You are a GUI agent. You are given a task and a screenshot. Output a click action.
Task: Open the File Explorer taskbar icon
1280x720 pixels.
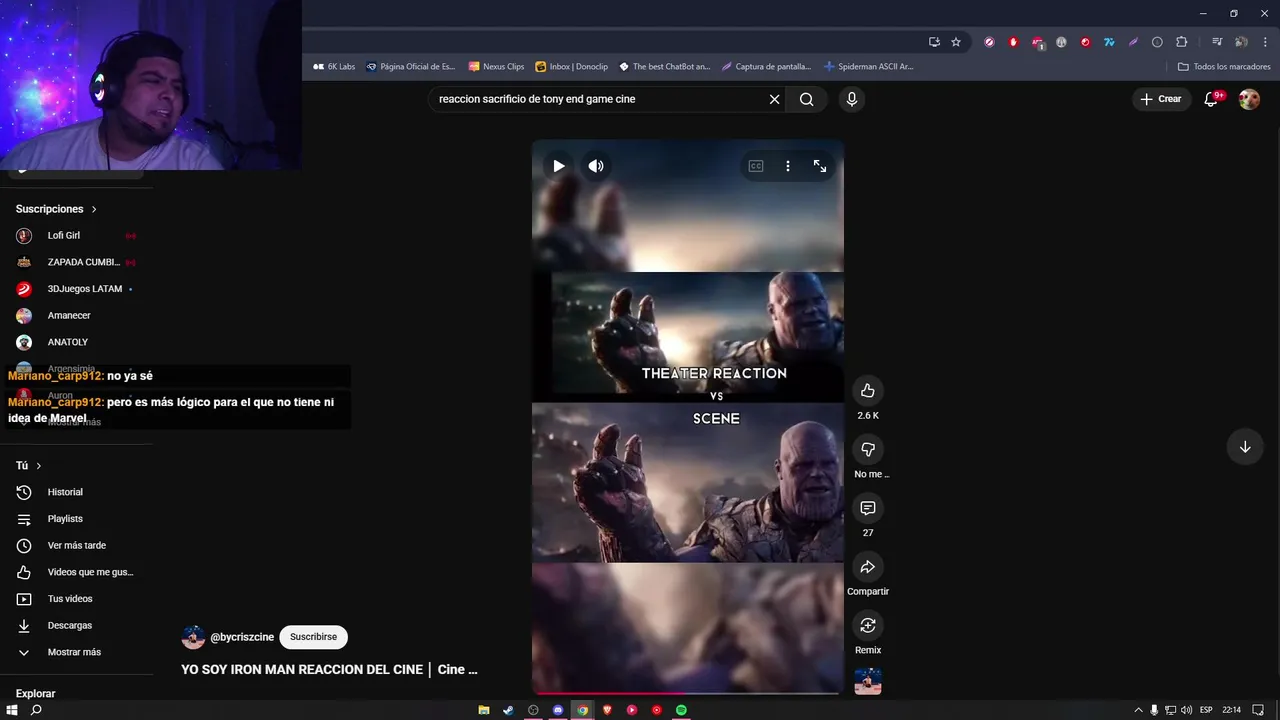pyautogui.click(x=484, y=710)
